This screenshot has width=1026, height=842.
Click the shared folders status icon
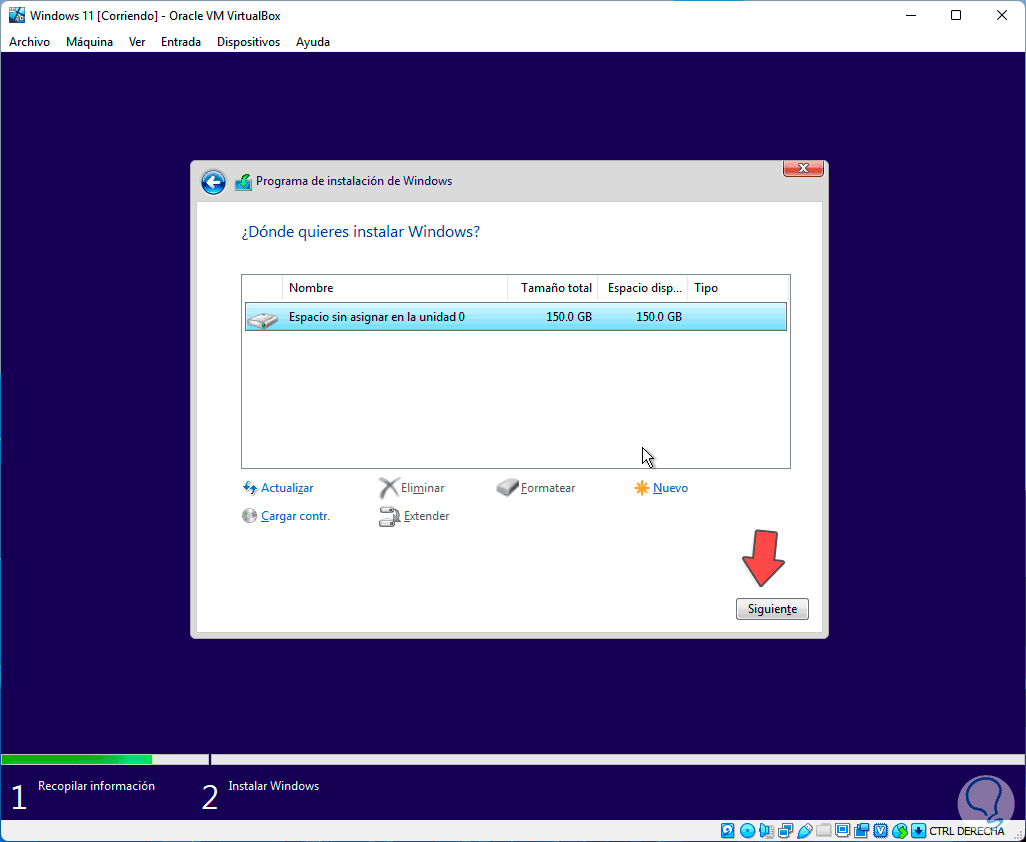tap(823, 831)
